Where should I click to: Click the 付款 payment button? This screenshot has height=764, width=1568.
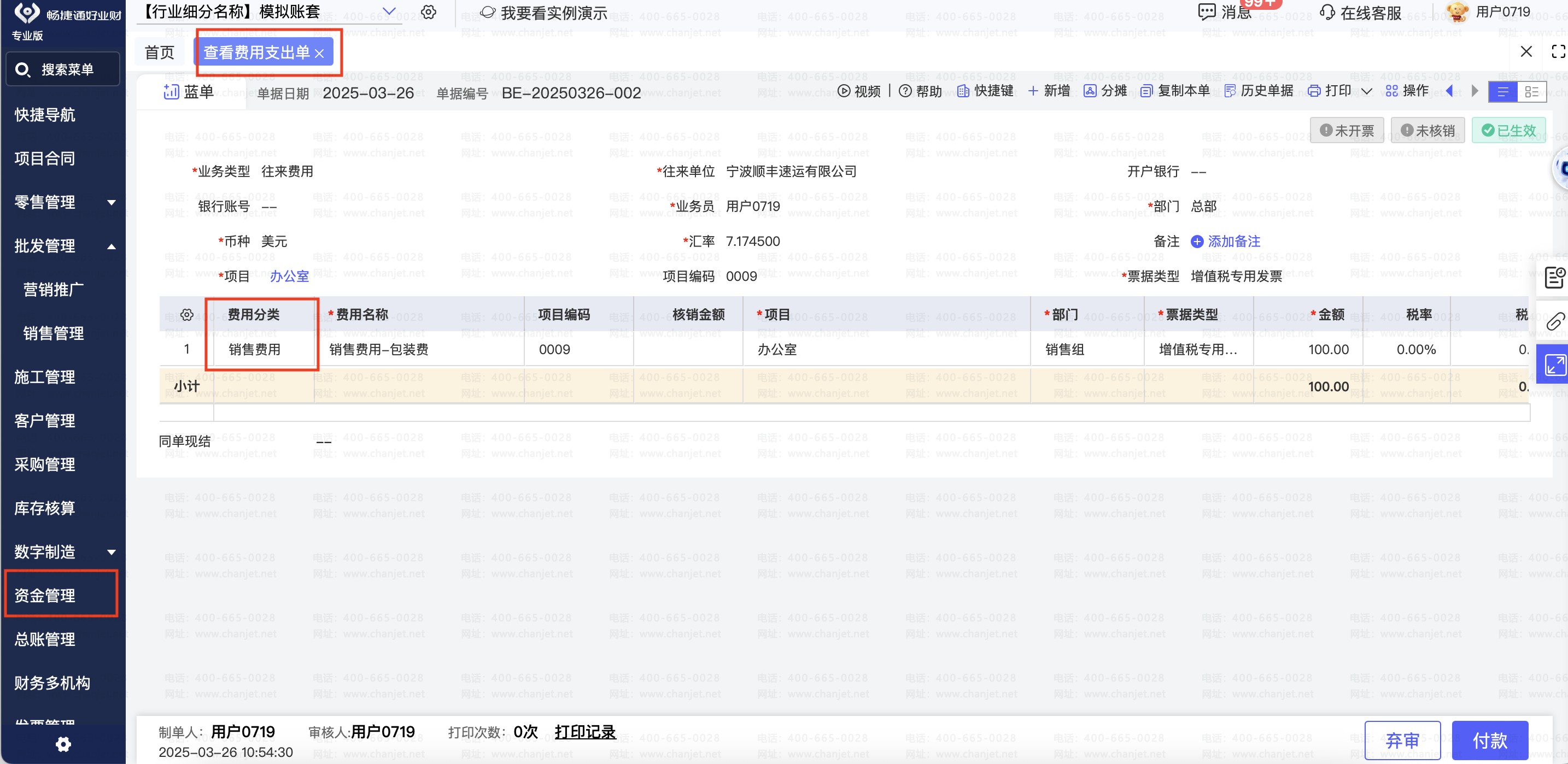click(1489, 741)
